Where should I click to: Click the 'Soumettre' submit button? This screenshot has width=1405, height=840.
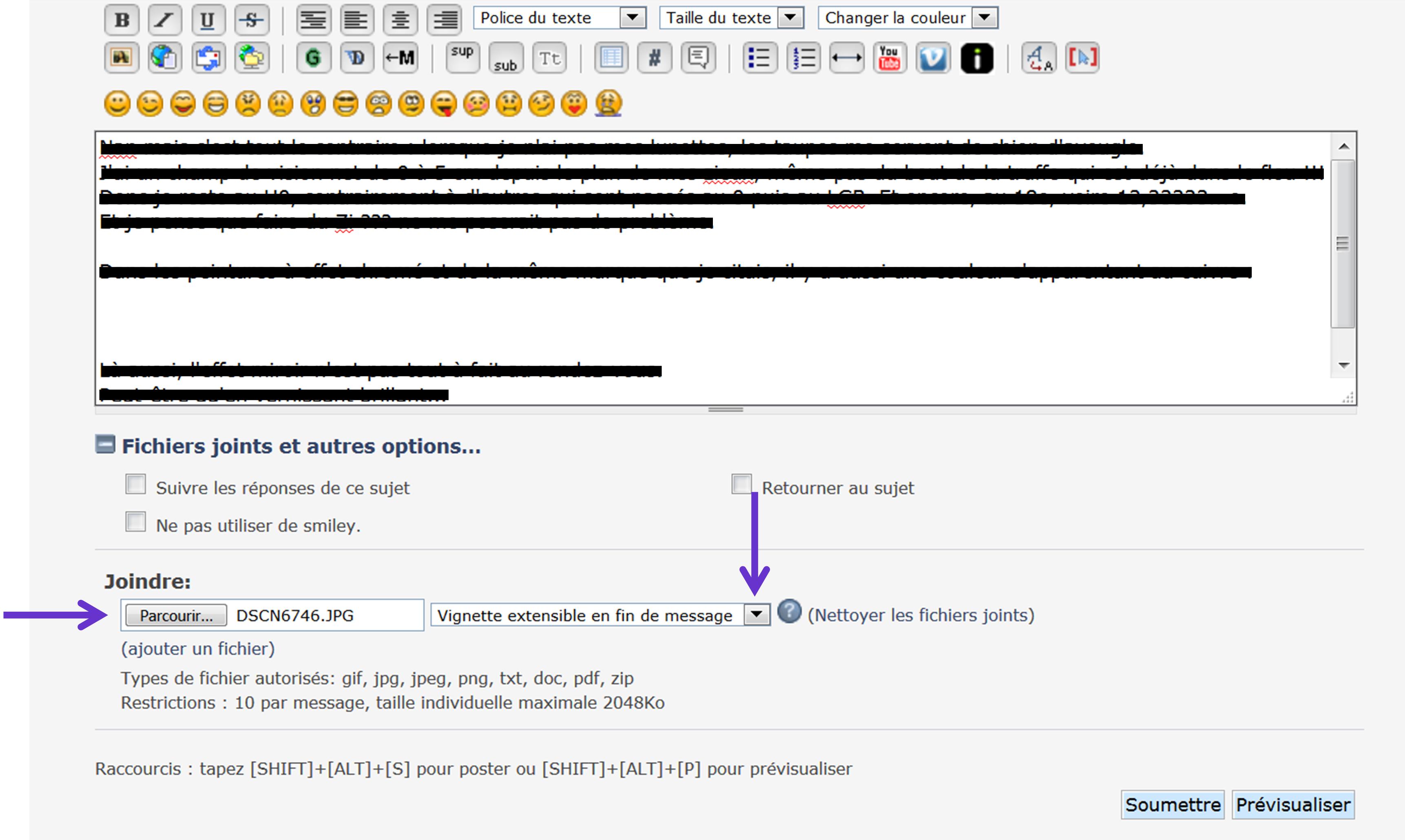point(1173,805)
